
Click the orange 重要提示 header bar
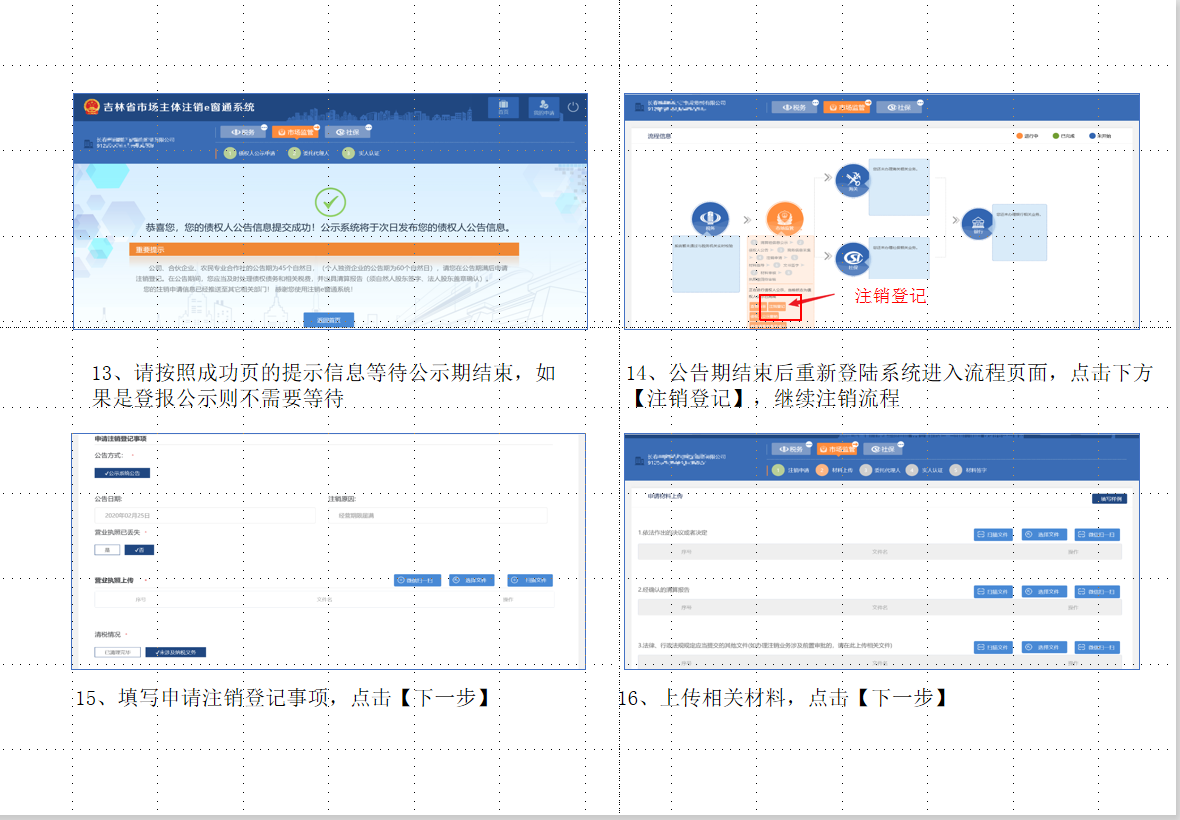(324, 249)
